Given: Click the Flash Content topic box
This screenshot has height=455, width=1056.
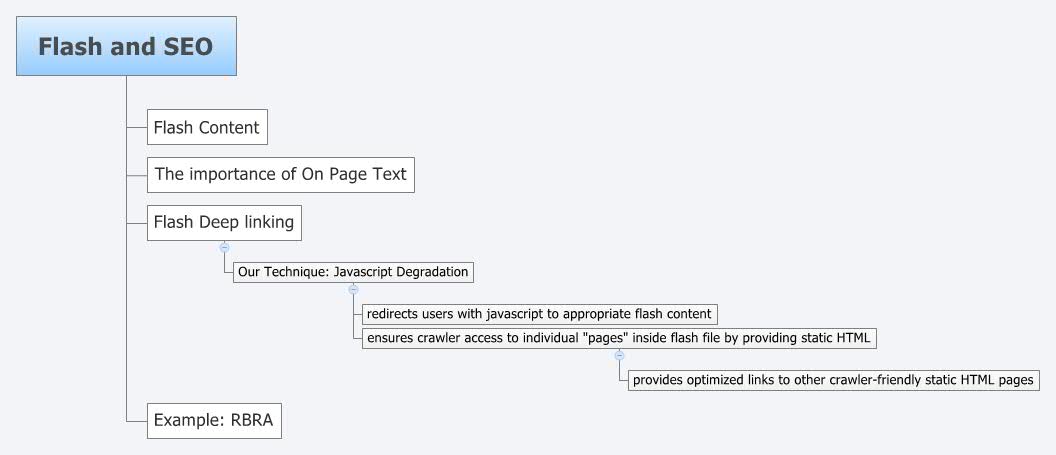Looking at the screenshot, I should 207,127.
